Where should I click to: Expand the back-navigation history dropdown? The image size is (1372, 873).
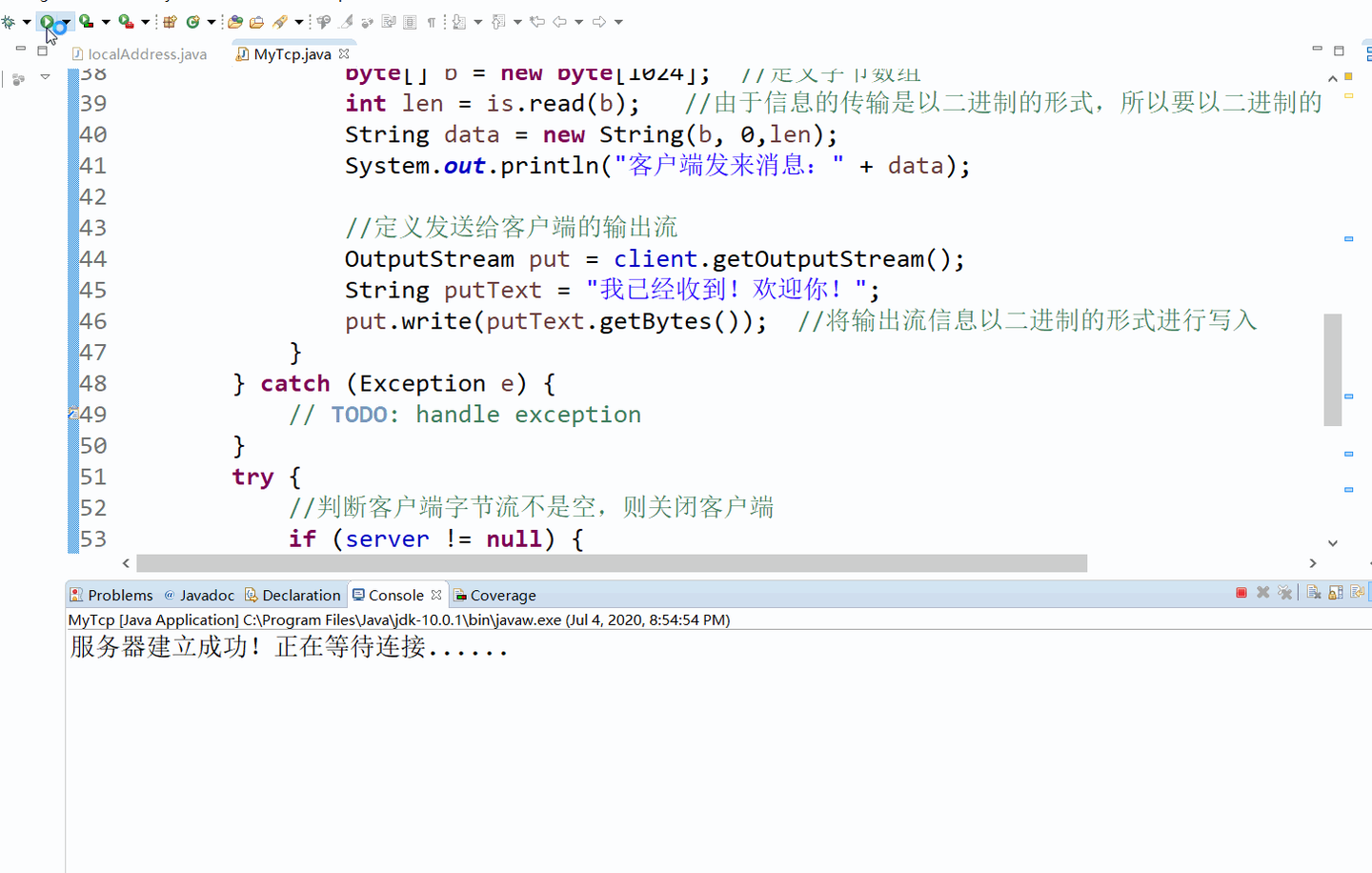578,21
